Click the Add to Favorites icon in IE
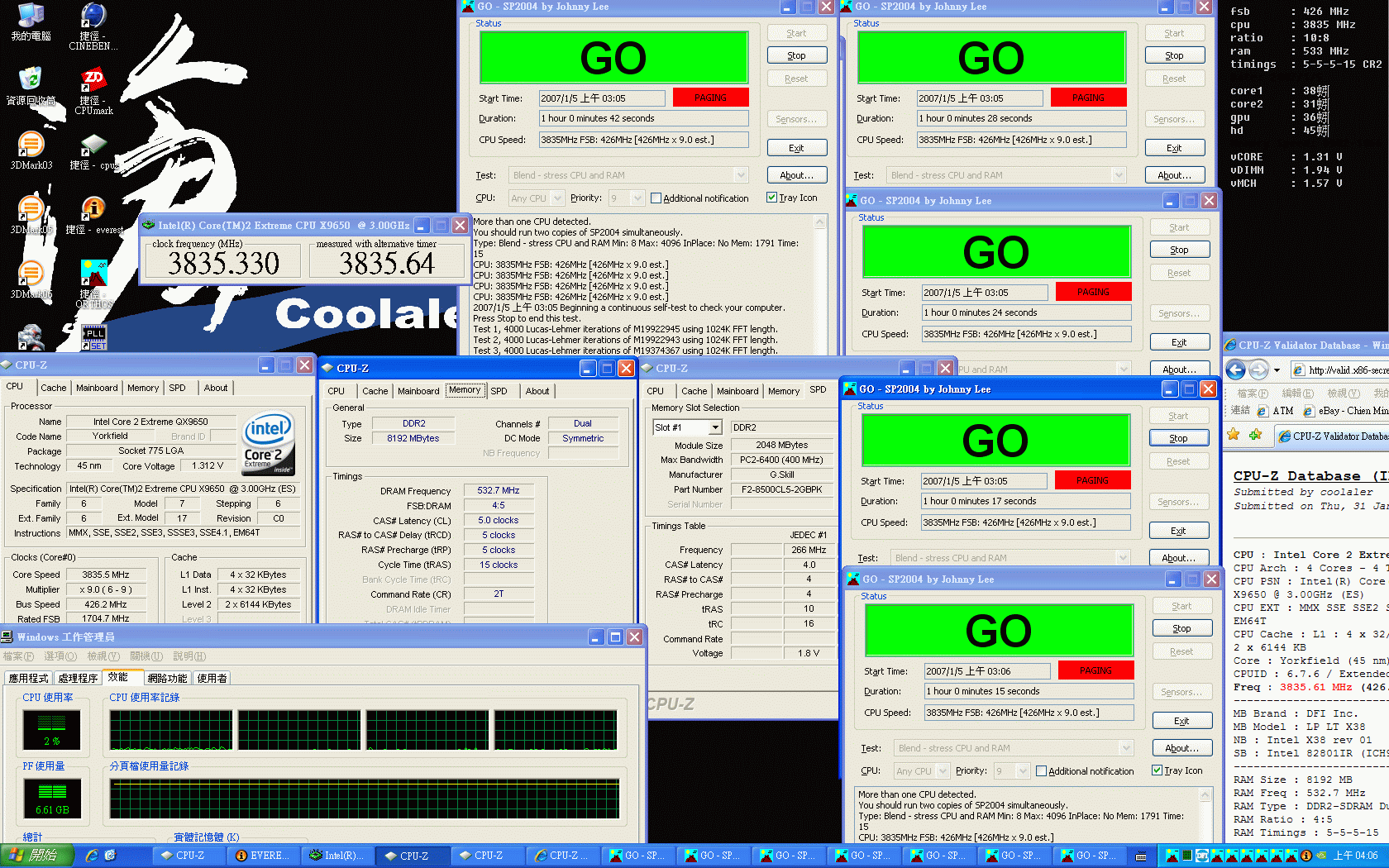The width and height of the screenshot is (1389, 868). point(1255,435)
